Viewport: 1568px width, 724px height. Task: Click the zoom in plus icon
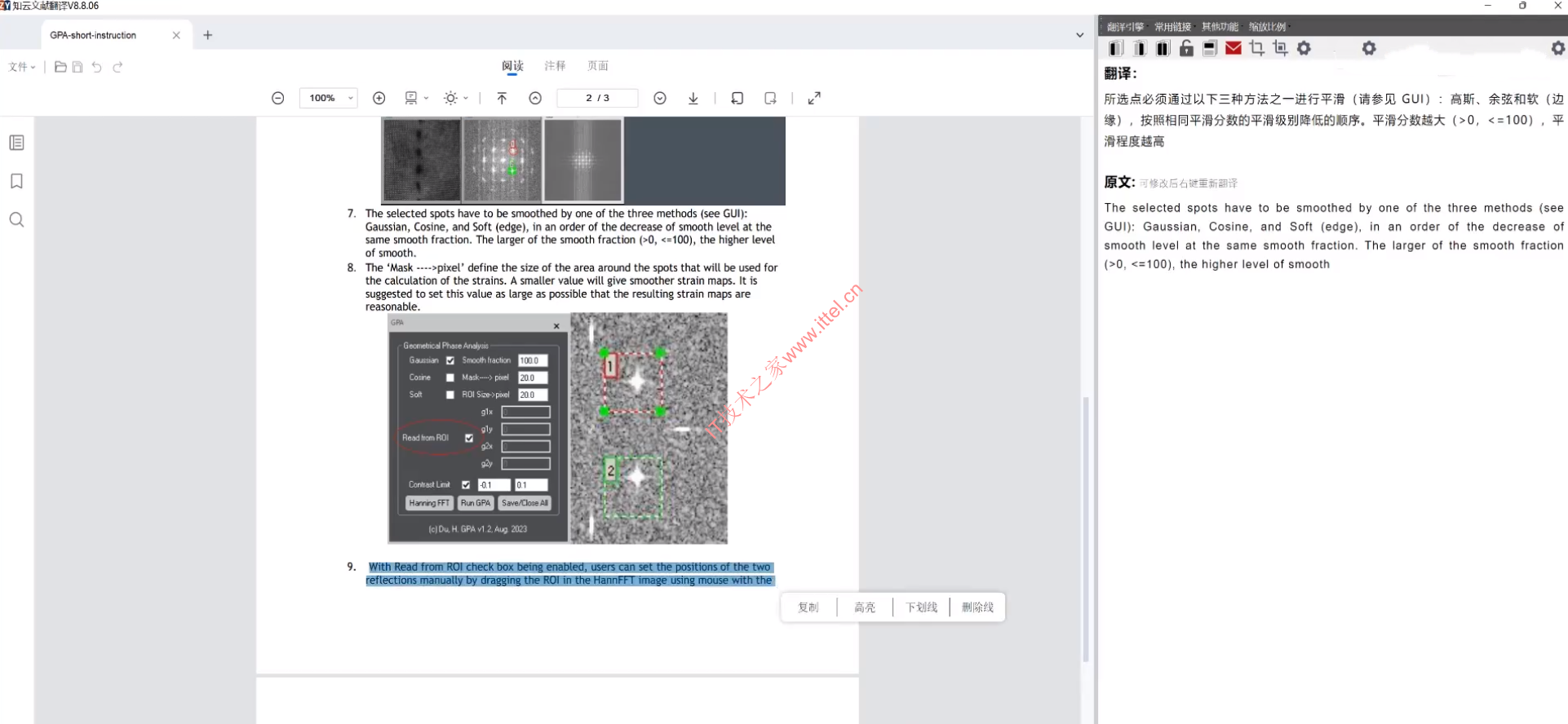[379, 98]
